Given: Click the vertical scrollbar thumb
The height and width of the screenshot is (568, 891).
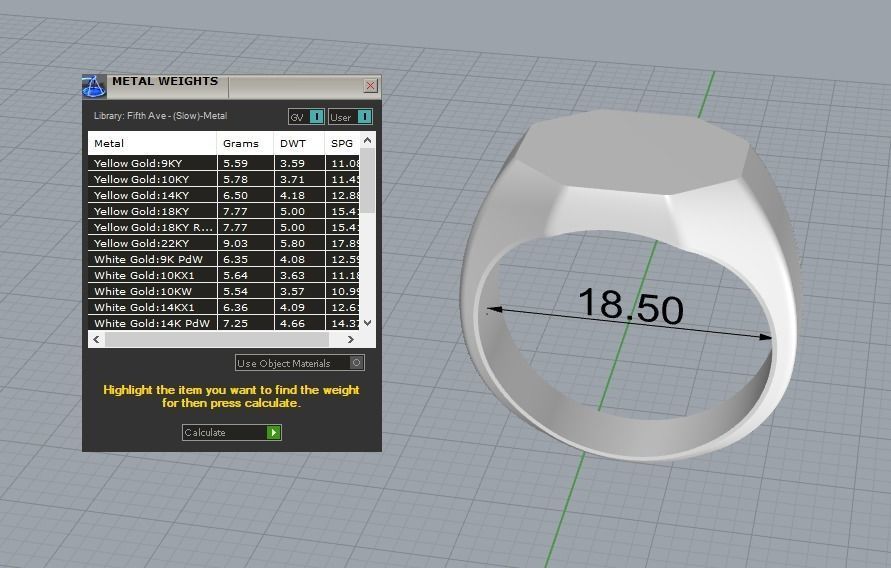Looking at the screenshot, I should 368,181.
